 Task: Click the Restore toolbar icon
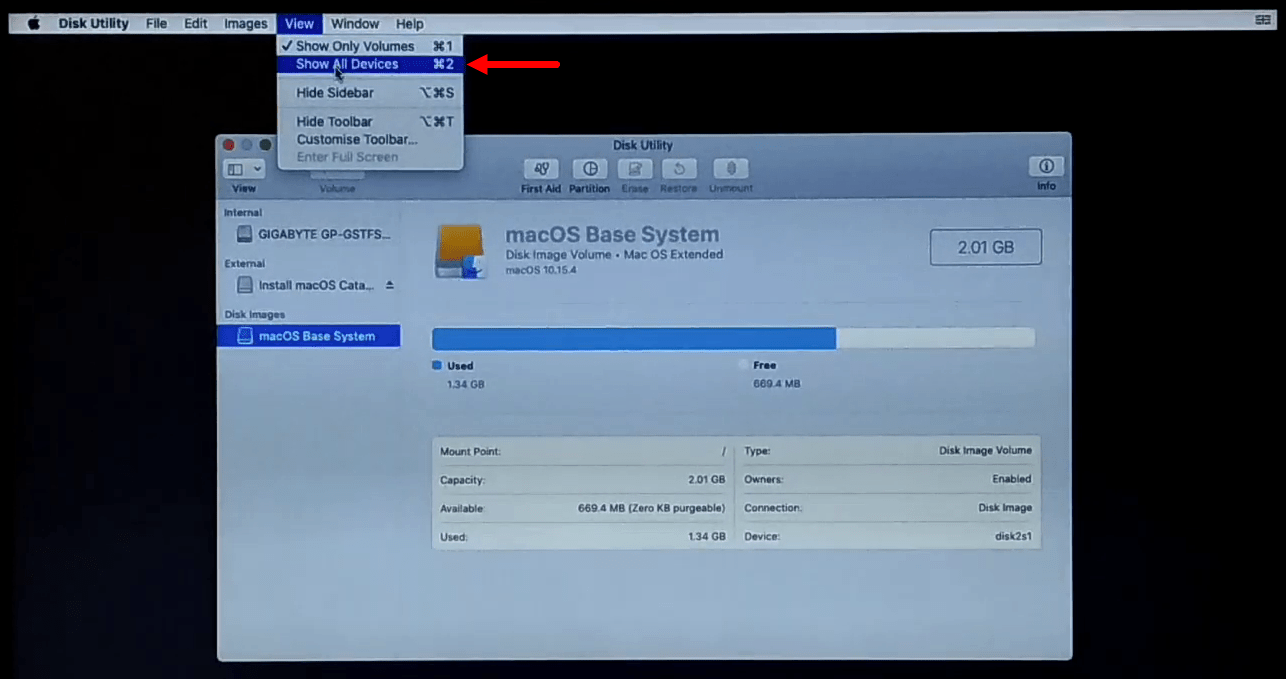679,169
